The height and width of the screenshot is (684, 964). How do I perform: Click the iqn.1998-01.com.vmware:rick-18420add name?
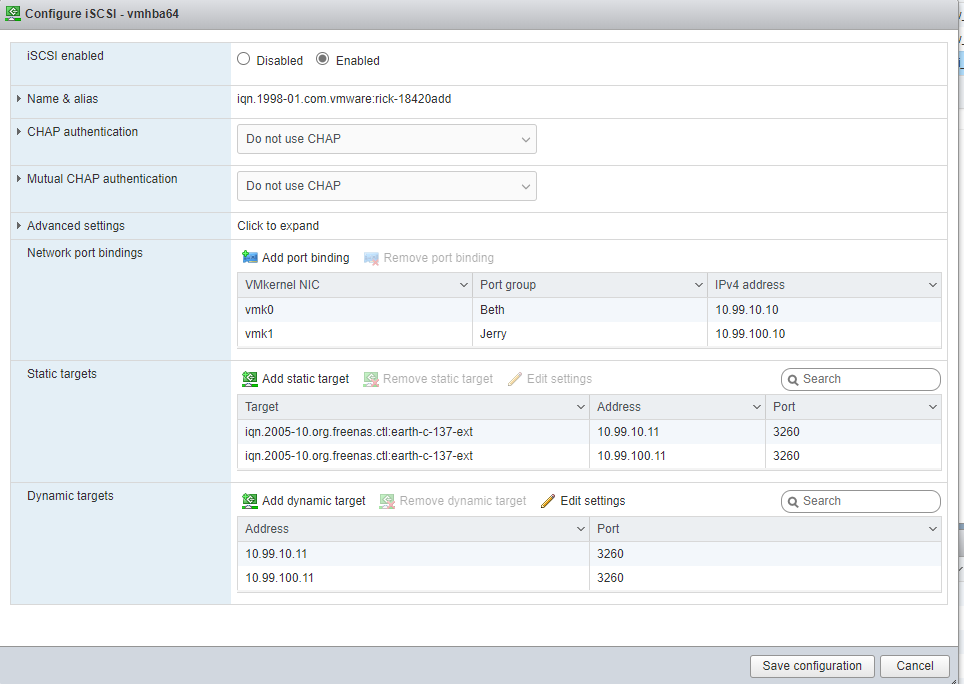pos(344,98)
